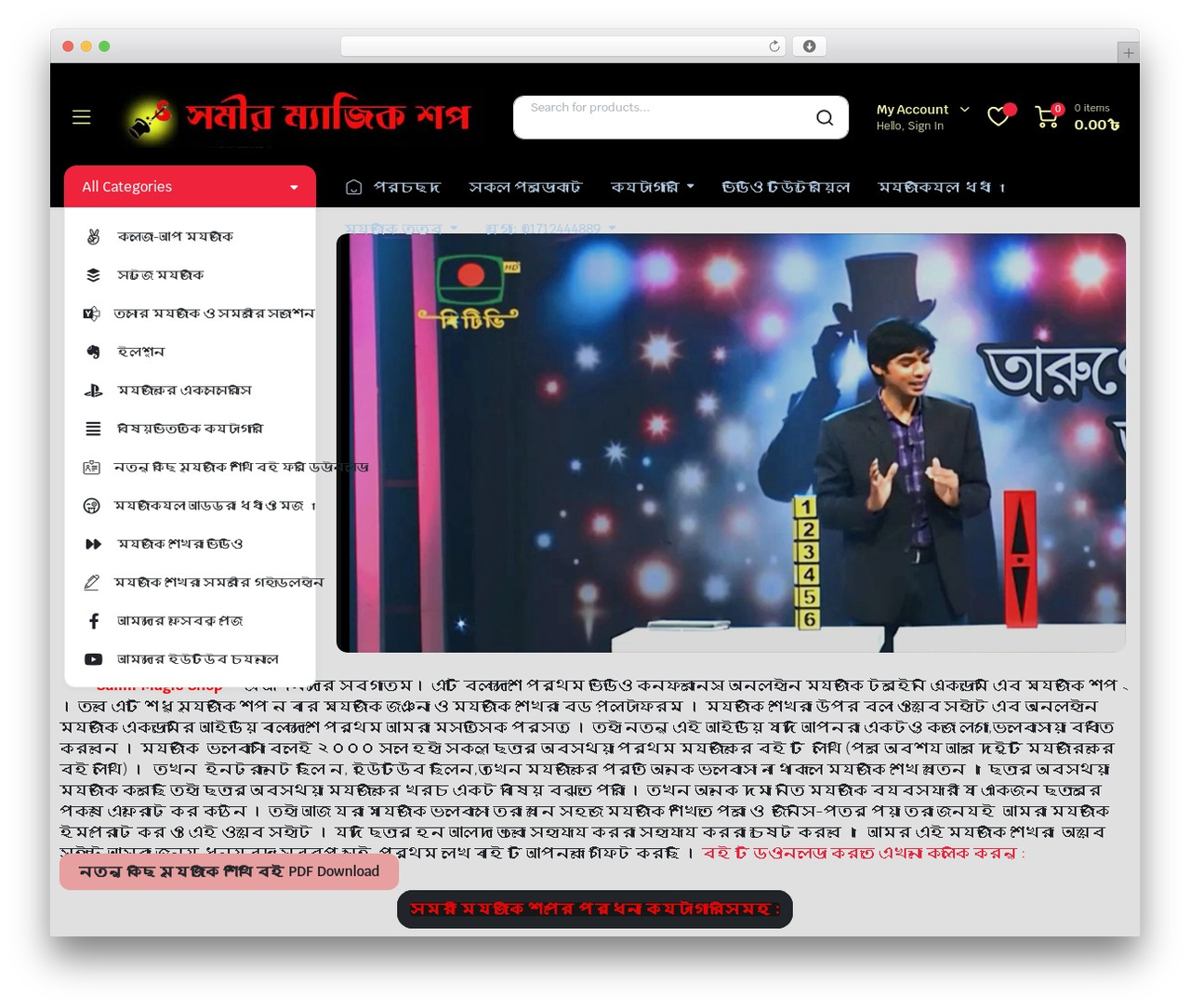
Task: Click the magnifier search icon
Action: (825, 117)
